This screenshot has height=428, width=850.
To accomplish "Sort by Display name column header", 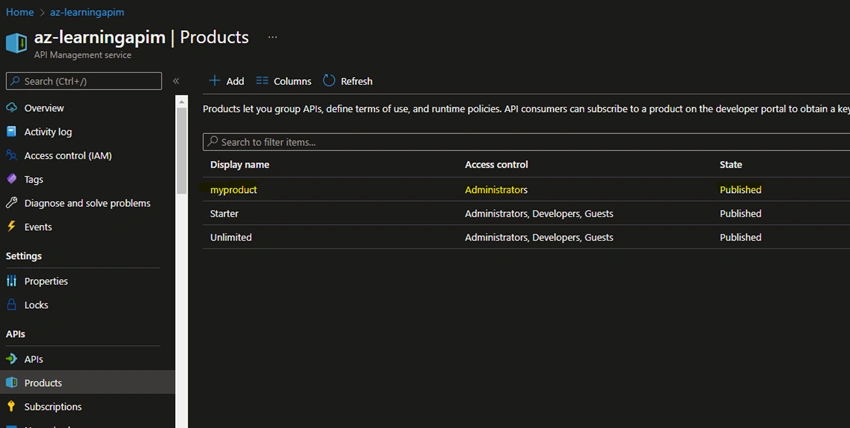I will (240, 165).
